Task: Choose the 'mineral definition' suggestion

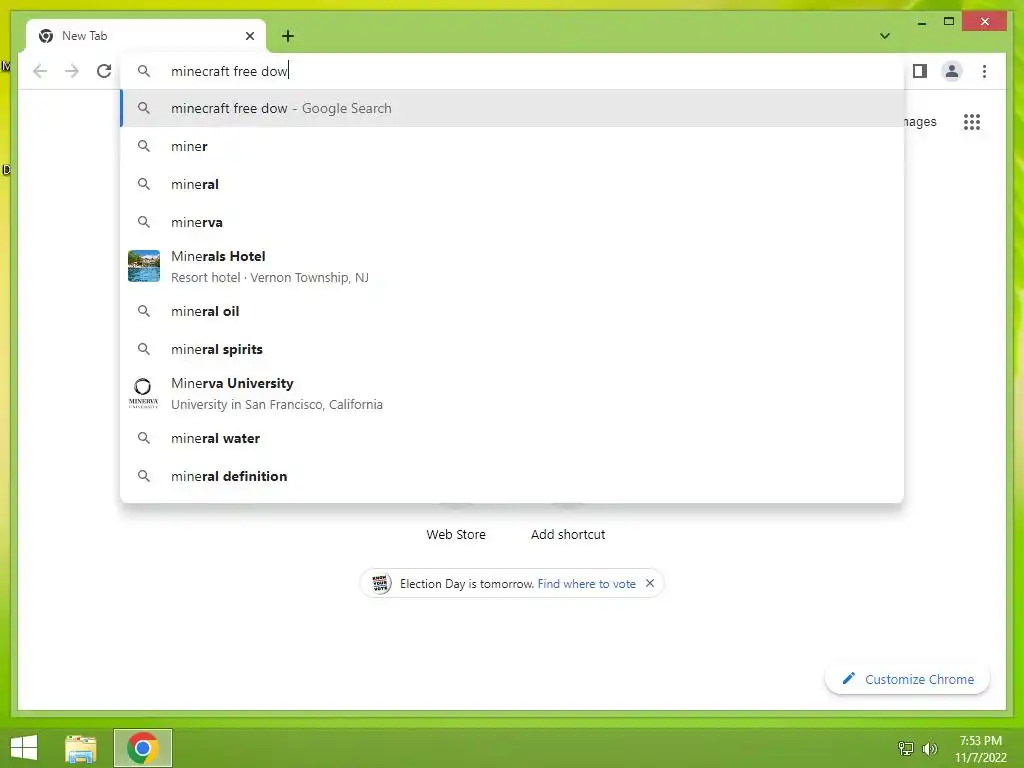Action: [x=512, y=476]
